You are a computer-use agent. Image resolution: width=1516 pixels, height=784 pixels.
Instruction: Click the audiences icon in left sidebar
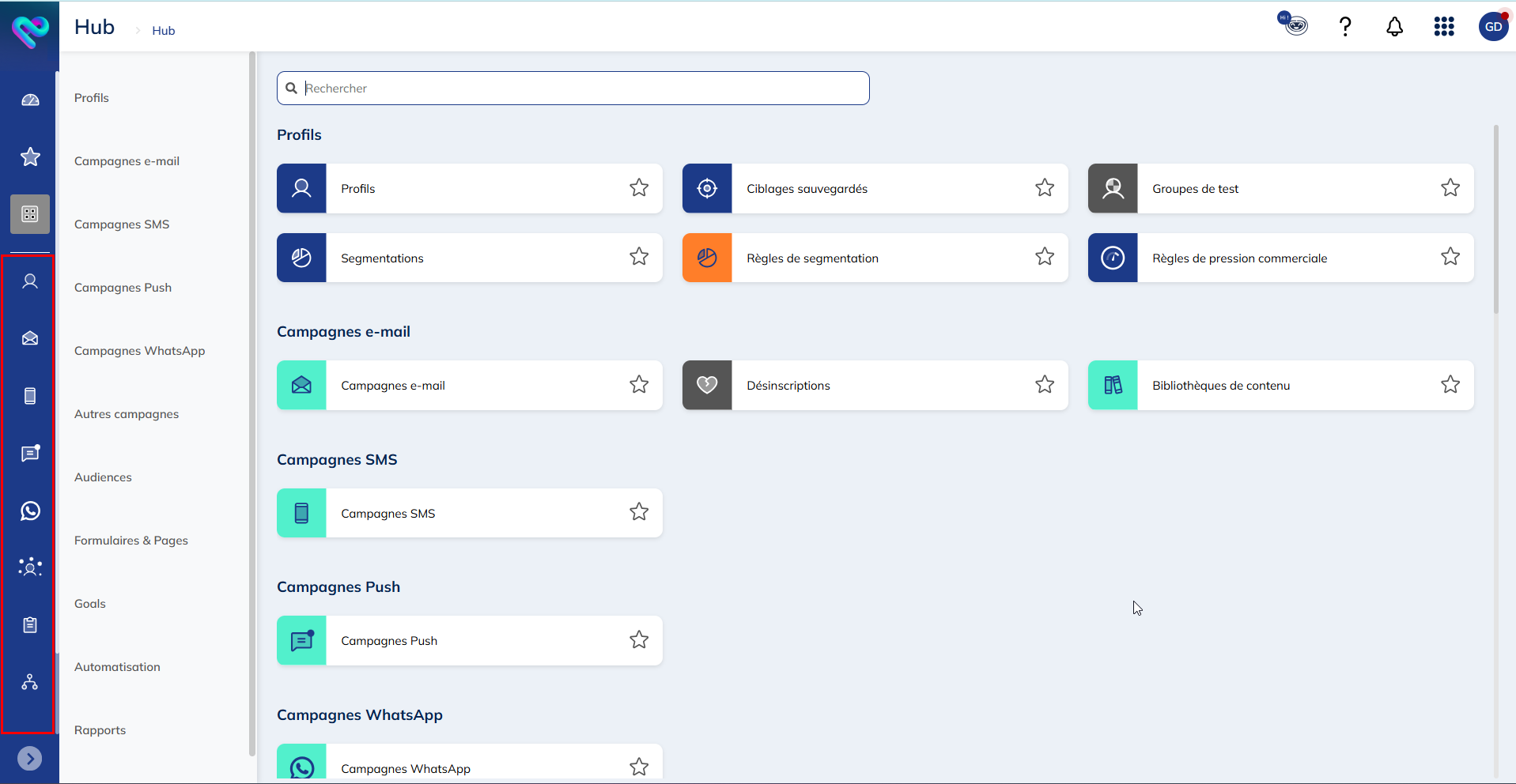30,567
